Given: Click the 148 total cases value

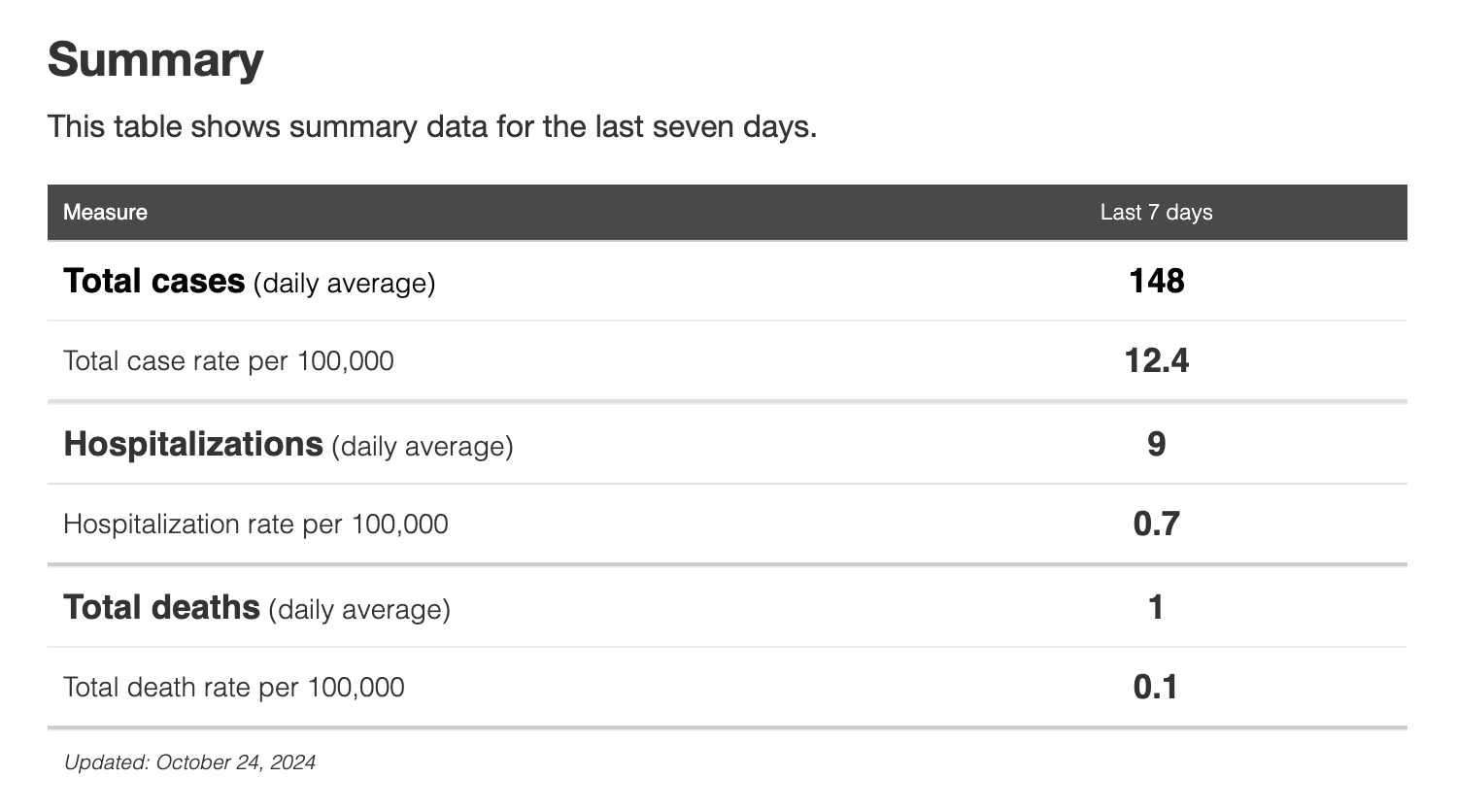Looking at the screenshot, I should click(1156, 281).
